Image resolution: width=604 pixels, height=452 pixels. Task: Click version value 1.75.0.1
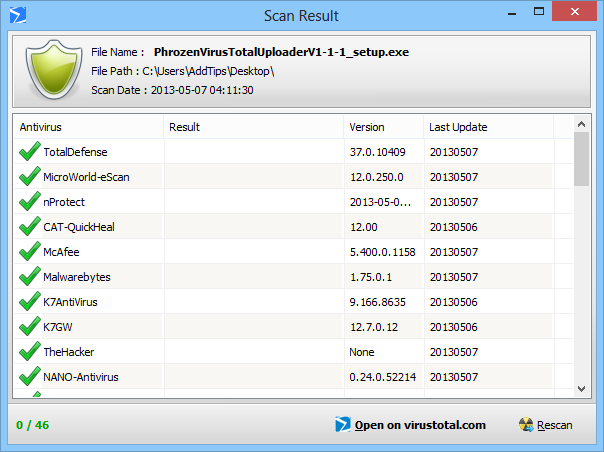[x=371, y=277]
